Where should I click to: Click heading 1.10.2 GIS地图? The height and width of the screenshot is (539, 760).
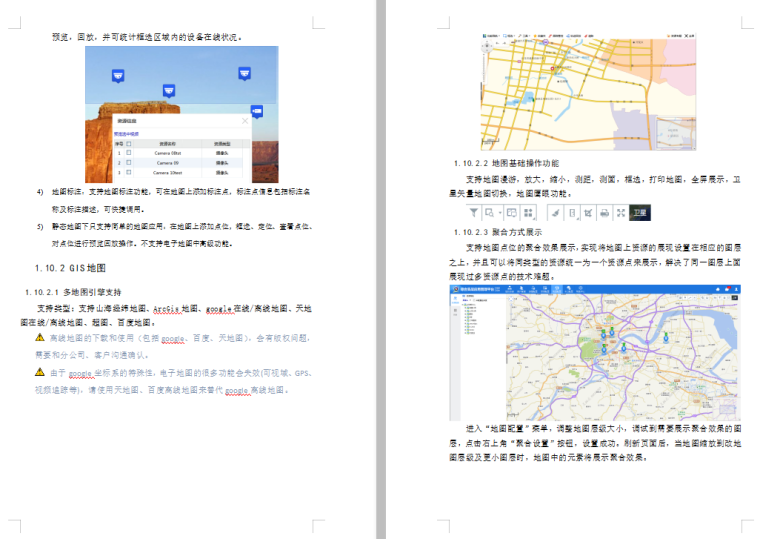click(69, 269)
